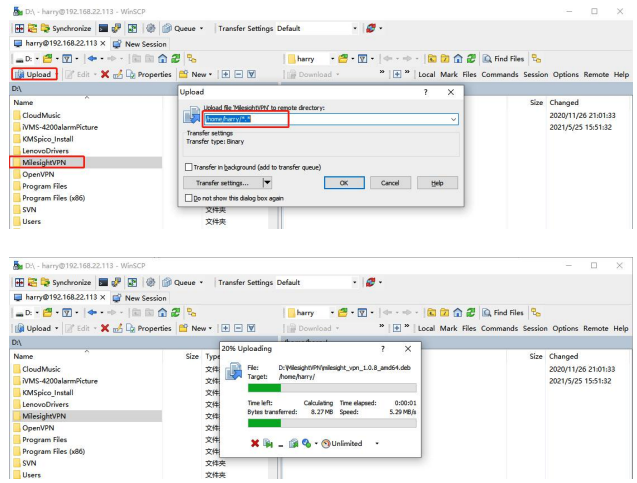Open terminal icon in bottom window toolbar

click(x=104, y=282)
